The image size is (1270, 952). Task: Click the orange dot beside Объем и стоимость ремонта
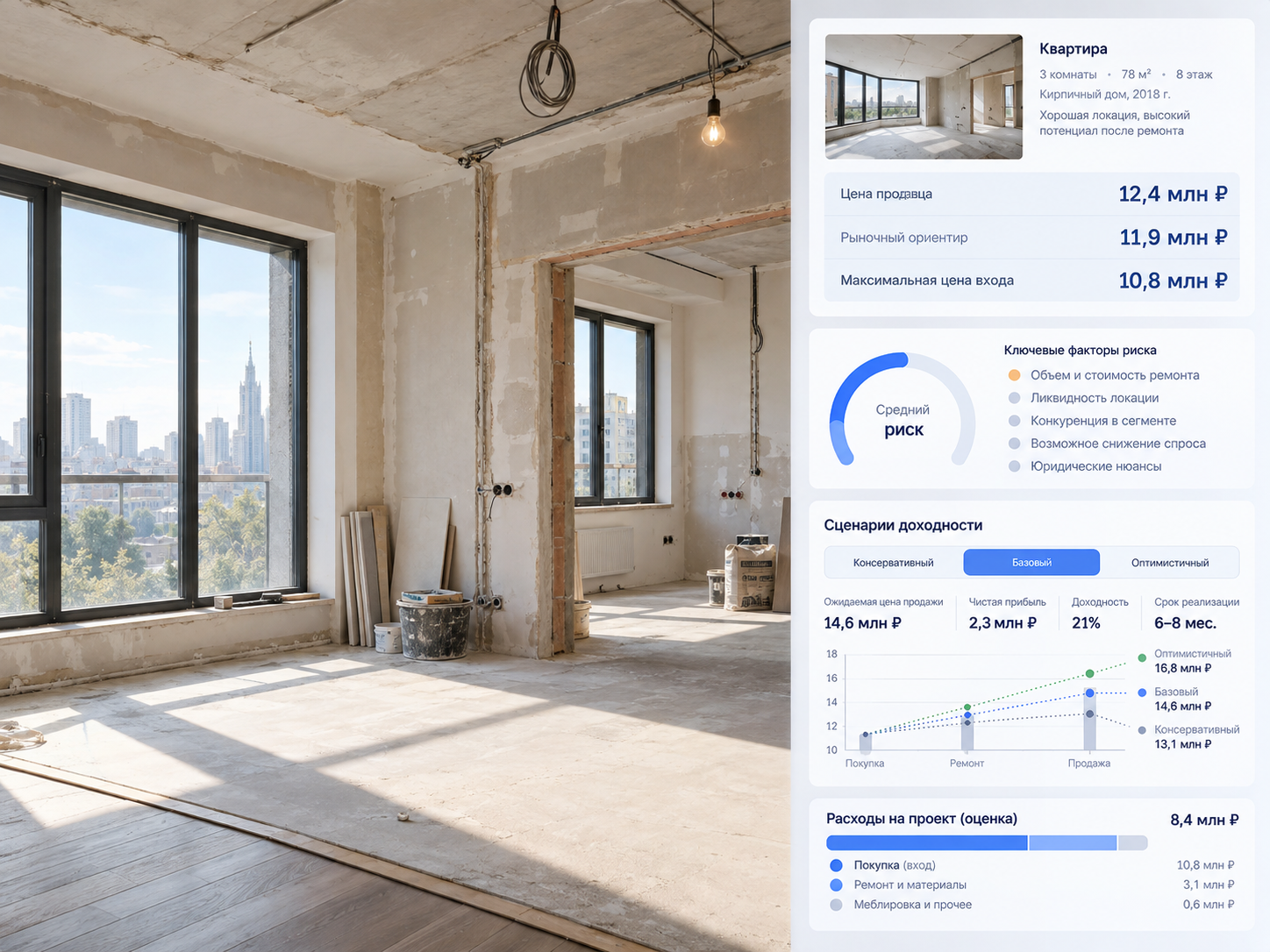pyautogui.click(x=1014, y=375)
